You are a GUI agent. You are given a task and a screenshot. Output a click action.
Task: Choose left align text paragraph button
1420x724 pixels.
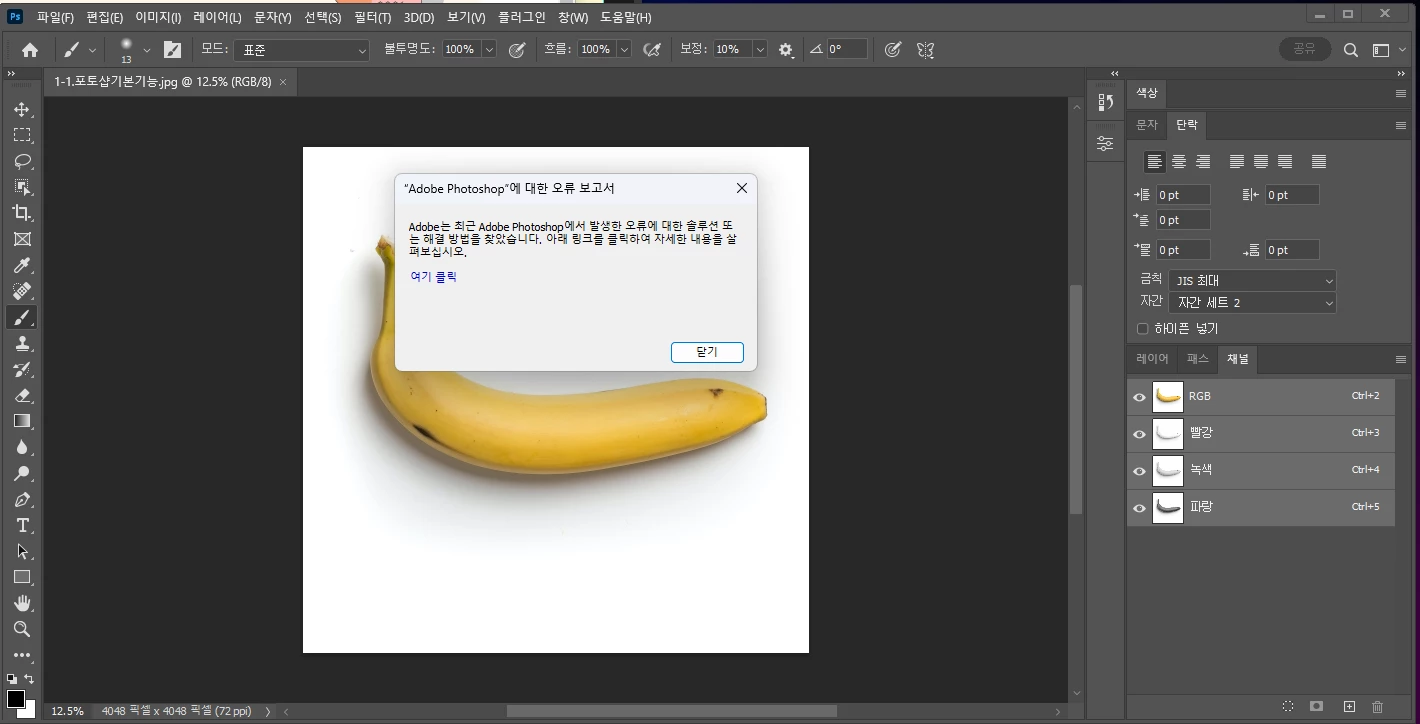[x=1155, y=161]
